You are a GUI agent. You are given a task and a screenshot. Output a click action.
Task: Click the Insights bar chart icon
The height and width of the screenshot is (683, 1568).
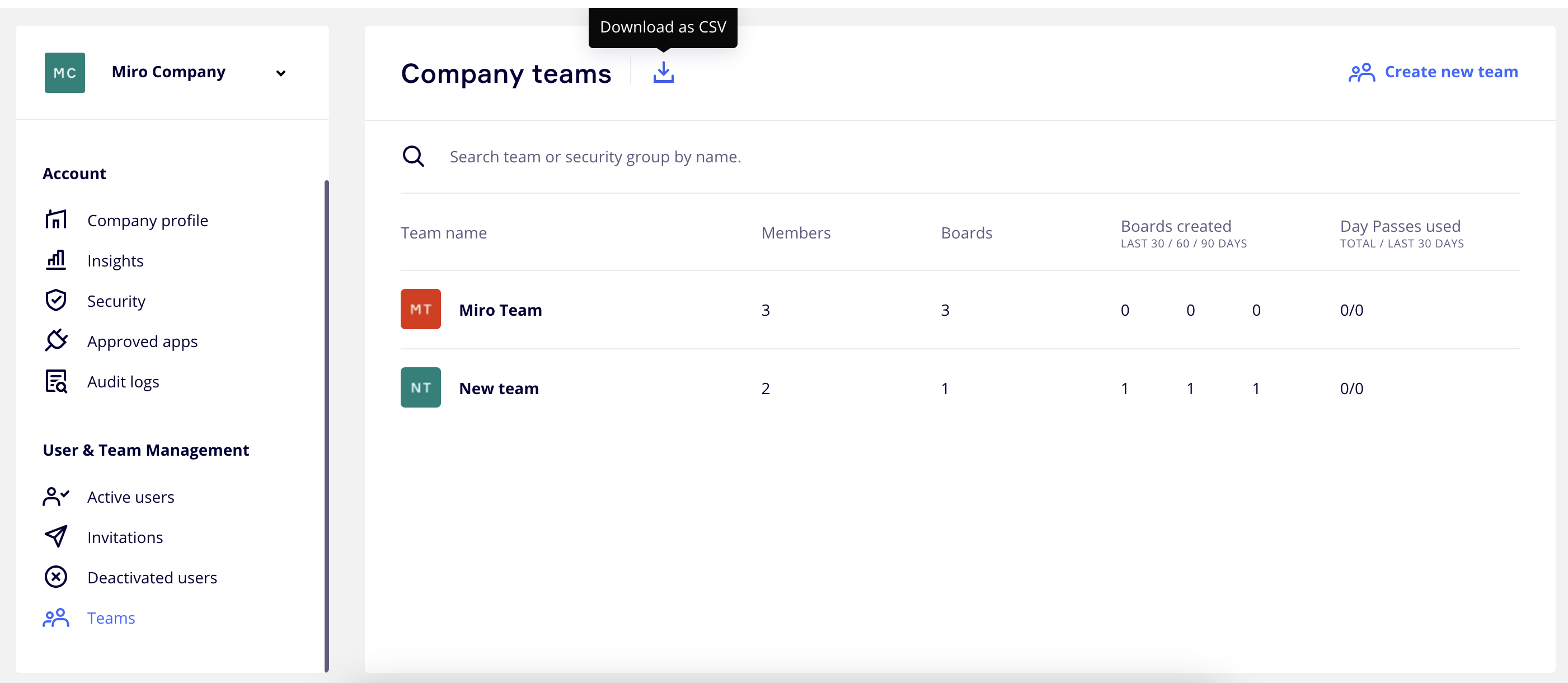[56, 260]
